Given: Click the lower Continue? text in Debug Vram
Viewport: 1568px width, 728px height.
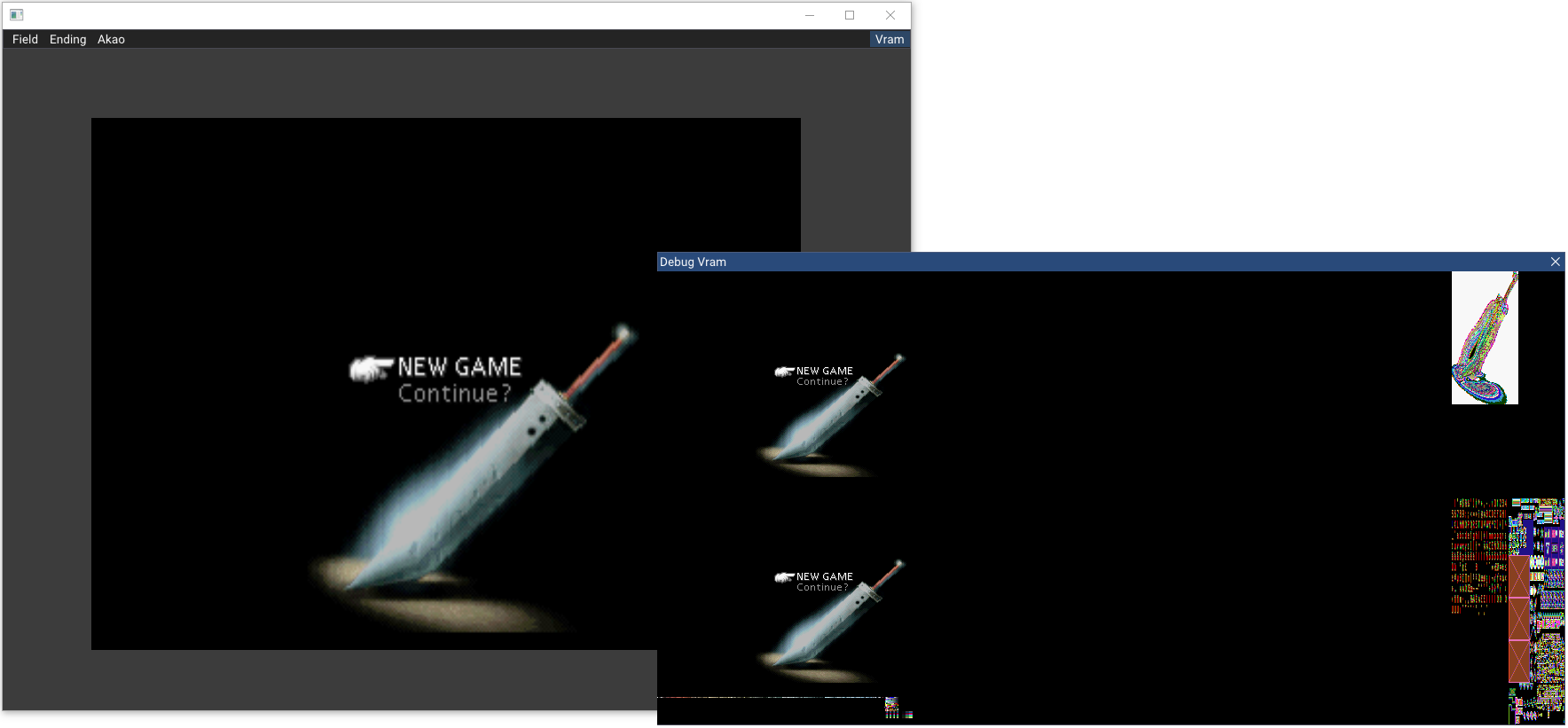Looking at the screenshot, I should (822, 588).
